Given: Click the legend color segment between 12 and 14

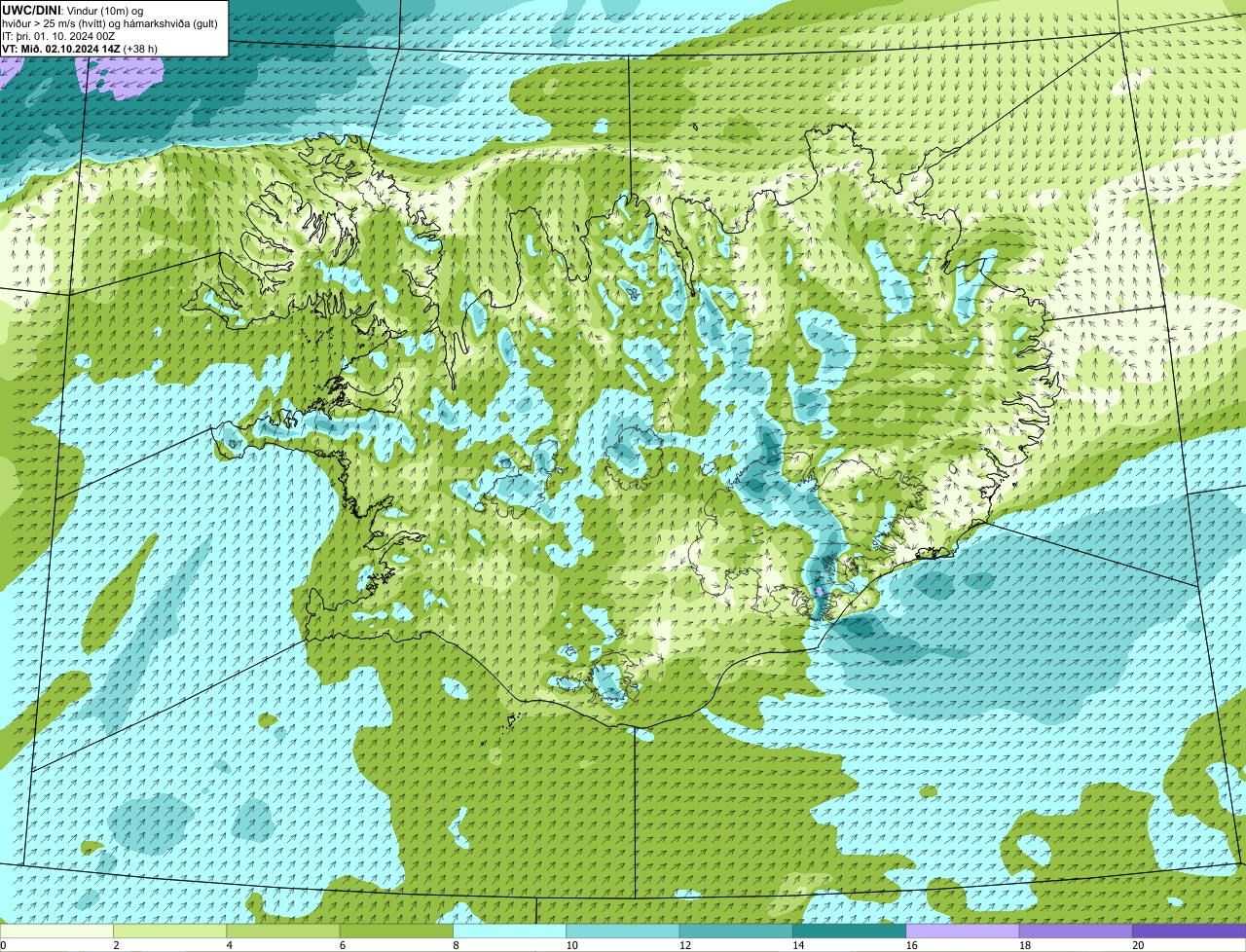Looking at the screenshot, I should (736, 931).
